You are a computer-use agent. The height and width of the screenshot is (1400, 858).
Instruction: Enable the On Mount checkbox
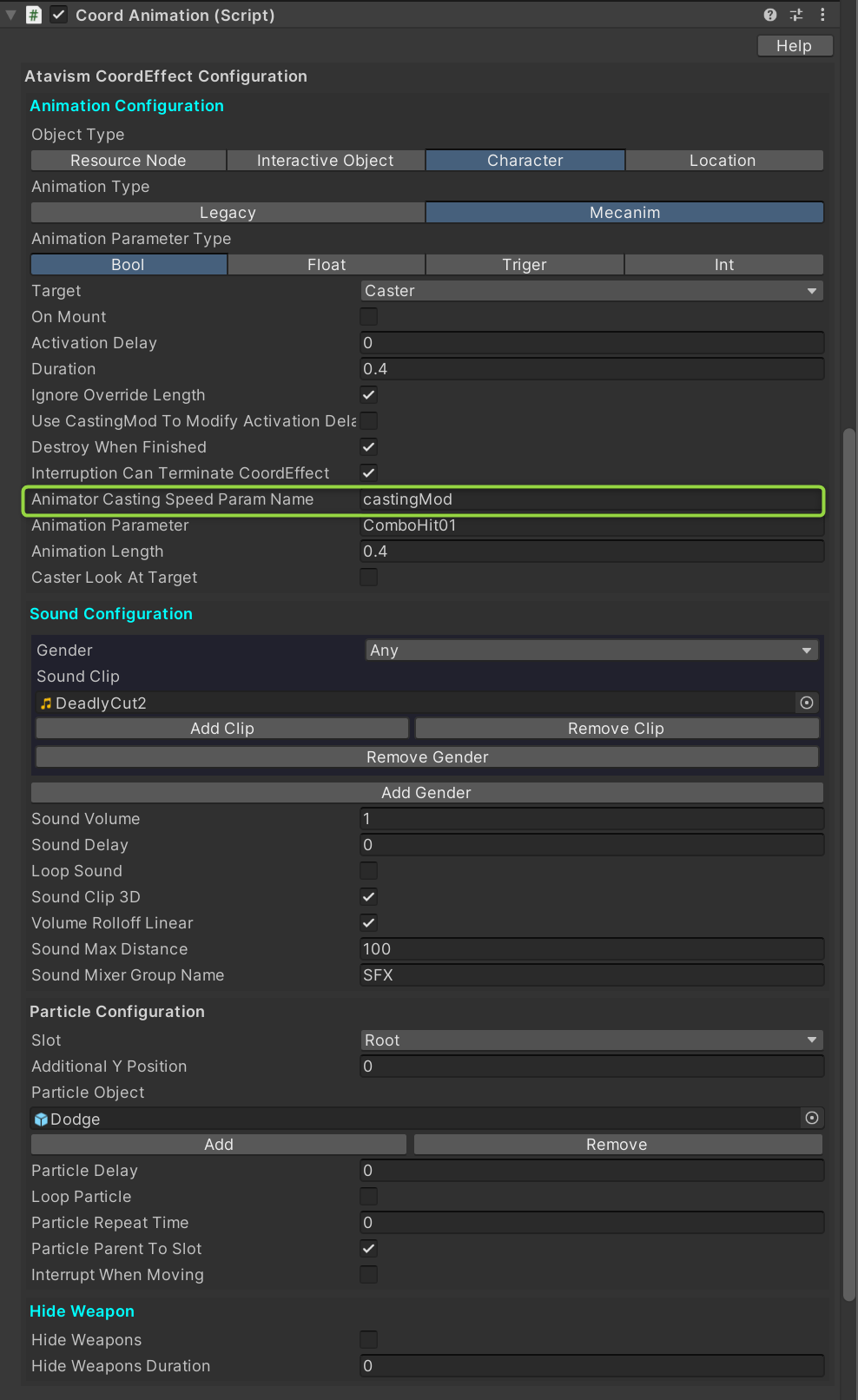[x=369, y=317]
